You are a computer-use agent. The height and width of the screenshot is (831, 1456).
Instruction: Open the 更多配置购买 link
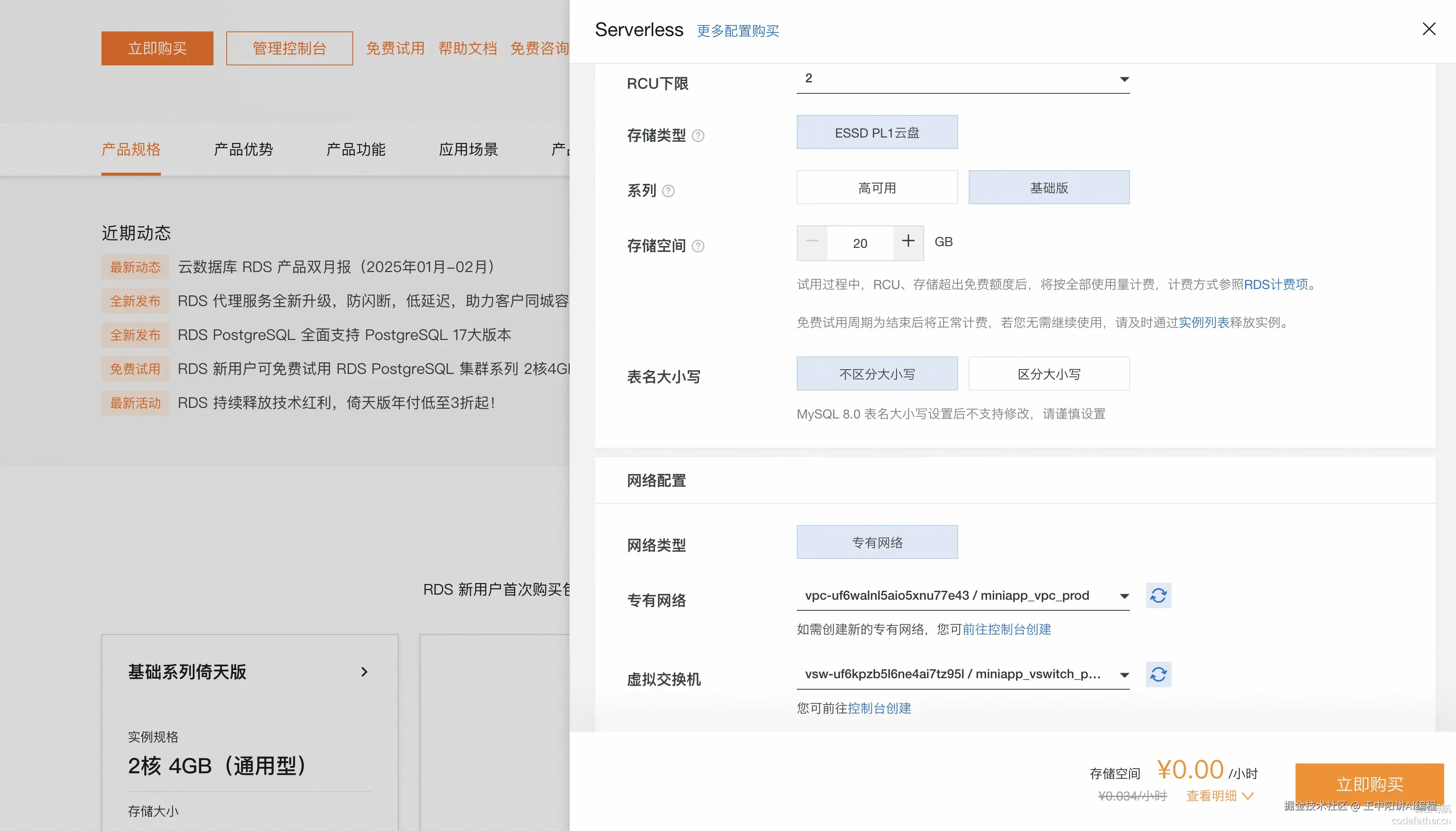coord(737,31)
